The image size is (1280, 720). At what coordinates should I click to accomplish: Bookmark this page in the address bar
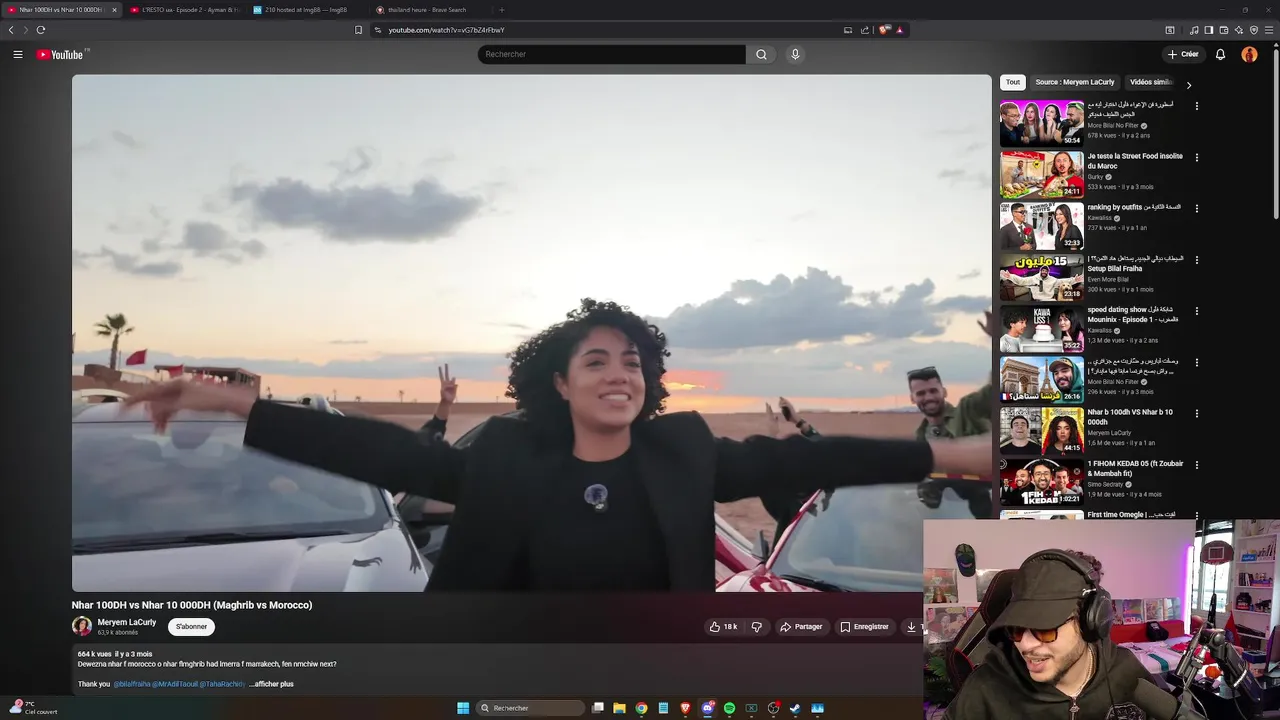(x=358, y=30)
